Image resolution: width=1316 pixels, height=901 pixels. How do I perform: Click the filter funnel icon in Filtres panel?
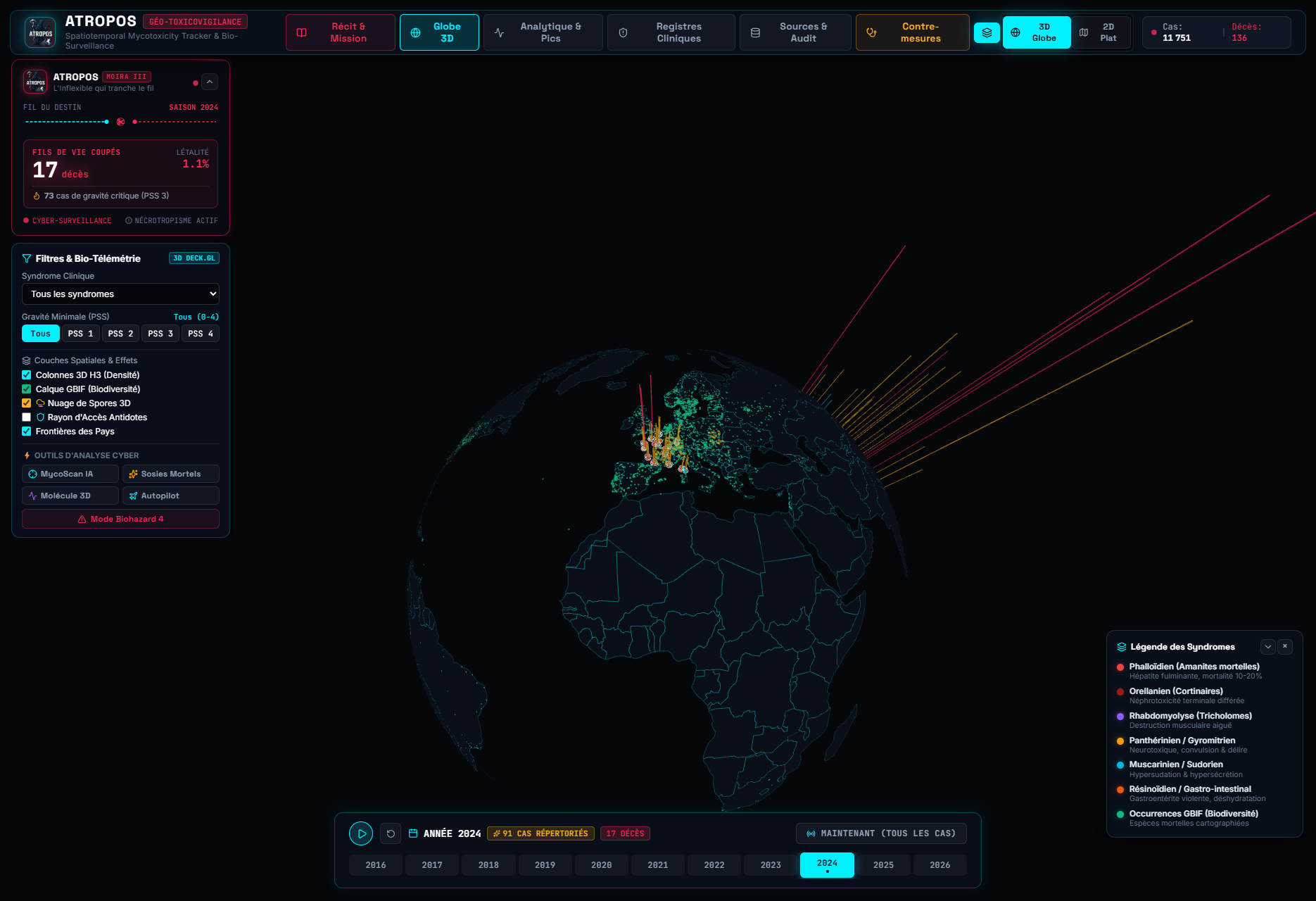(27, 258)
